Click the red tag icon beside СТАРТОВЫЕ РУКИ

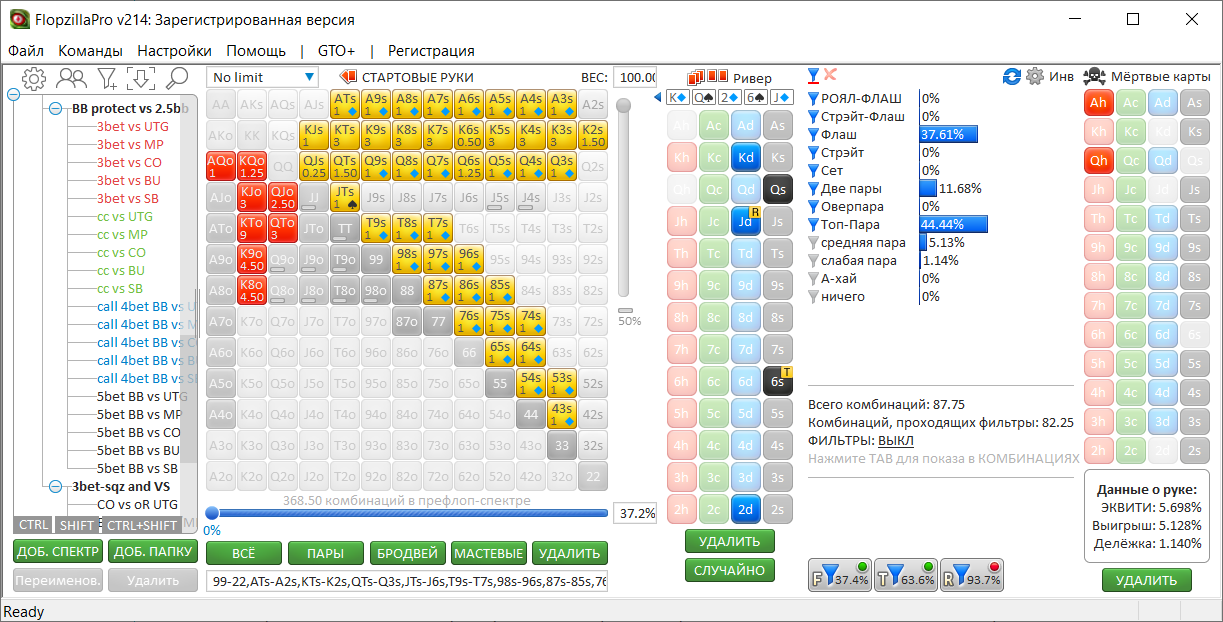(349, 77)
